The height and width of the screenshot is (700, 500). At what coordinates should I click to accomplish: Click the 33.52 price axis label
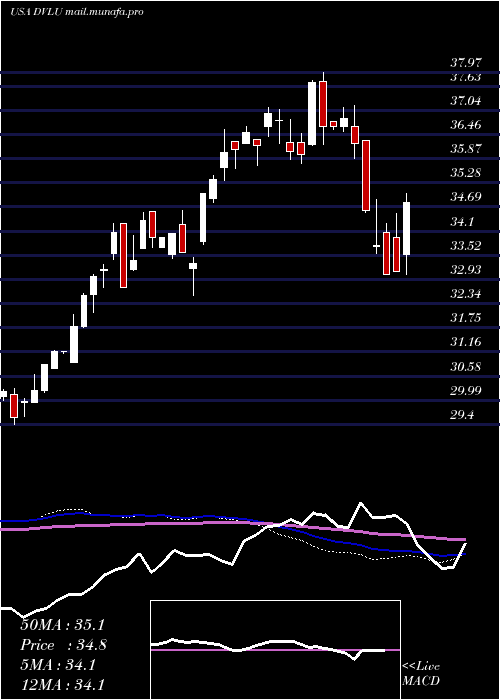click(465, 246)
